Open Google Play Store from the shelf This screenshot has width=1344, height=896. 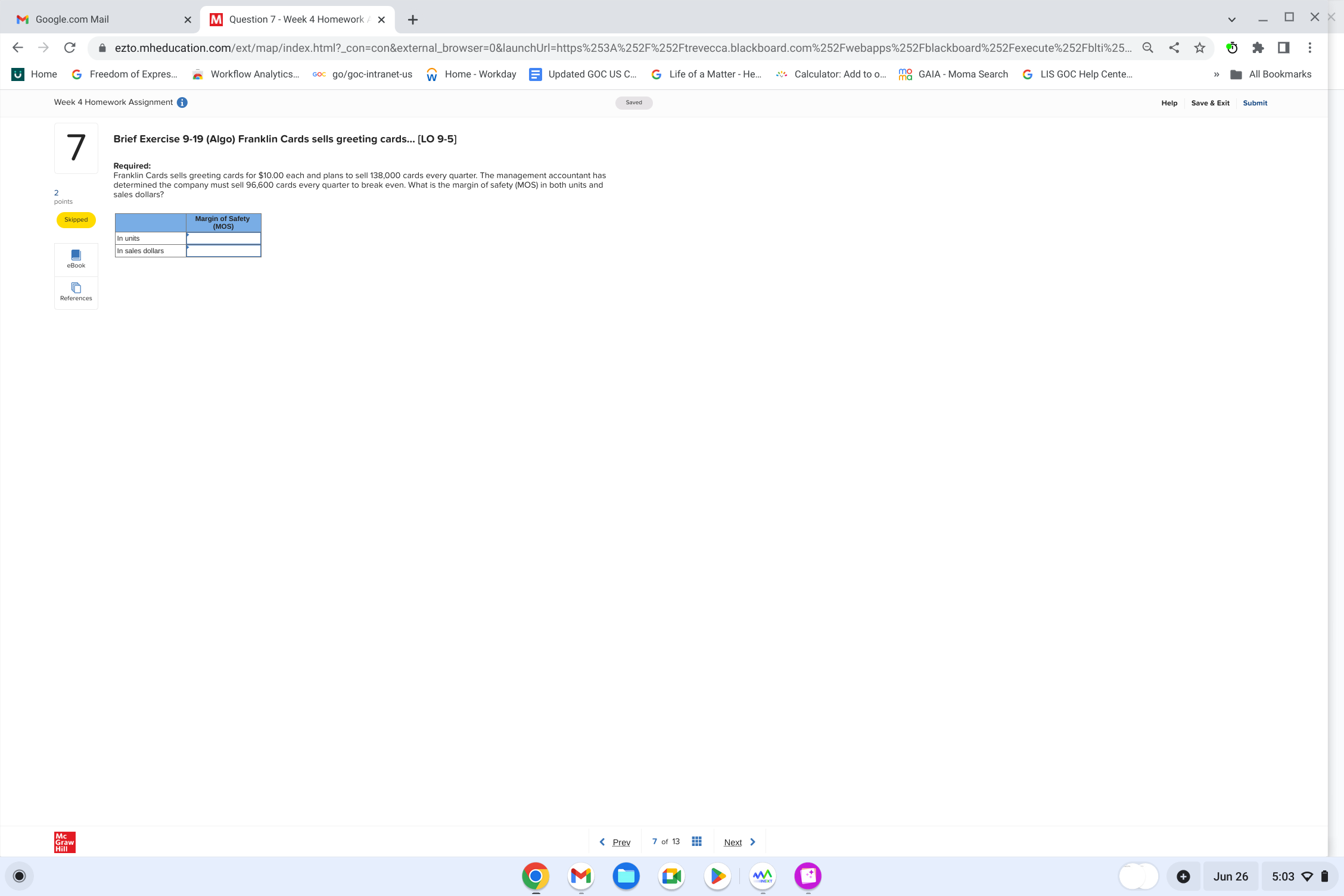(x=717, y=876)
